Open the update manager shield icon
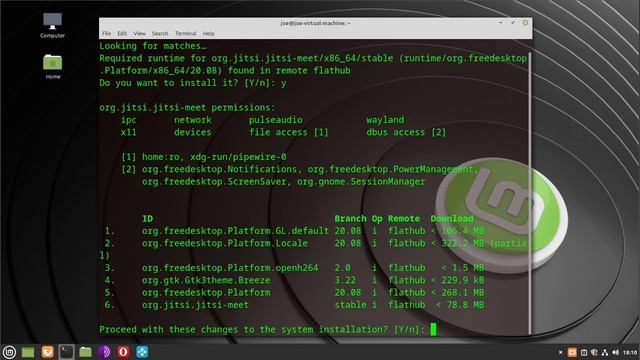 pyautogui.click(x=594, y=352)
